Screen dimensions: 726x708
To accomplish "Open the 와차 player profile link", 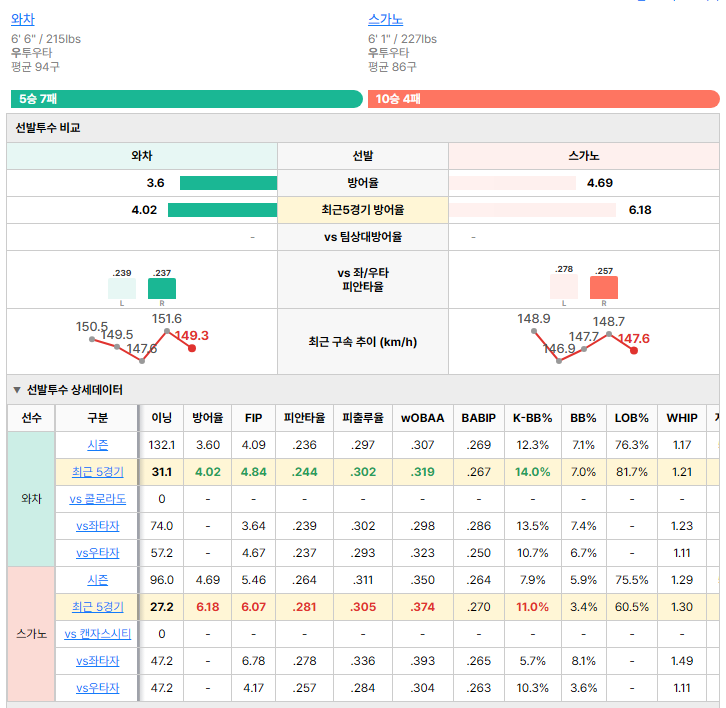I will (23, 19).
